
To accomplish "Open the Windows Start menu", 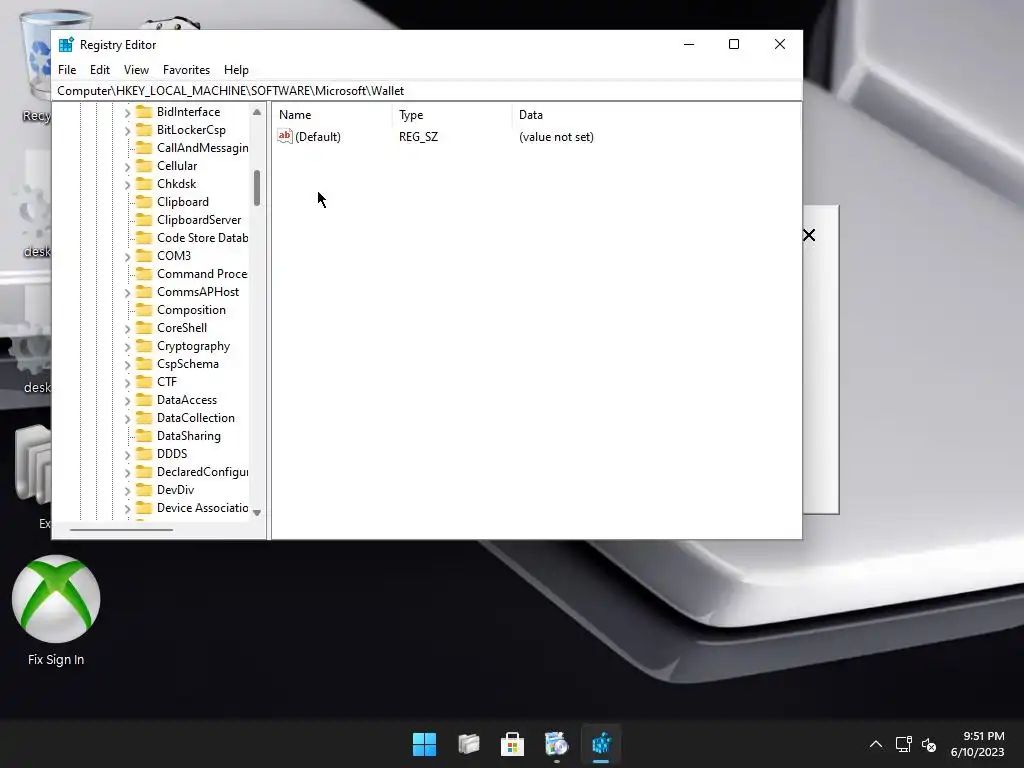I will [424, 744].
